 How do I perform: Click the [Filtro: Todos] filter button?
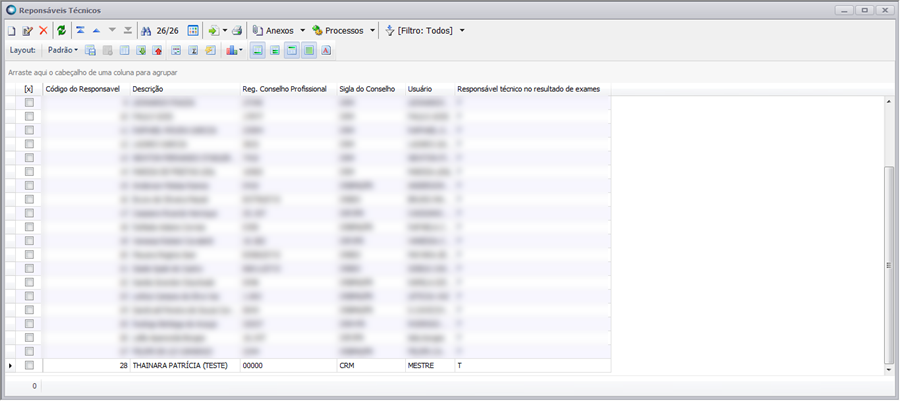[x=420, y=31]
